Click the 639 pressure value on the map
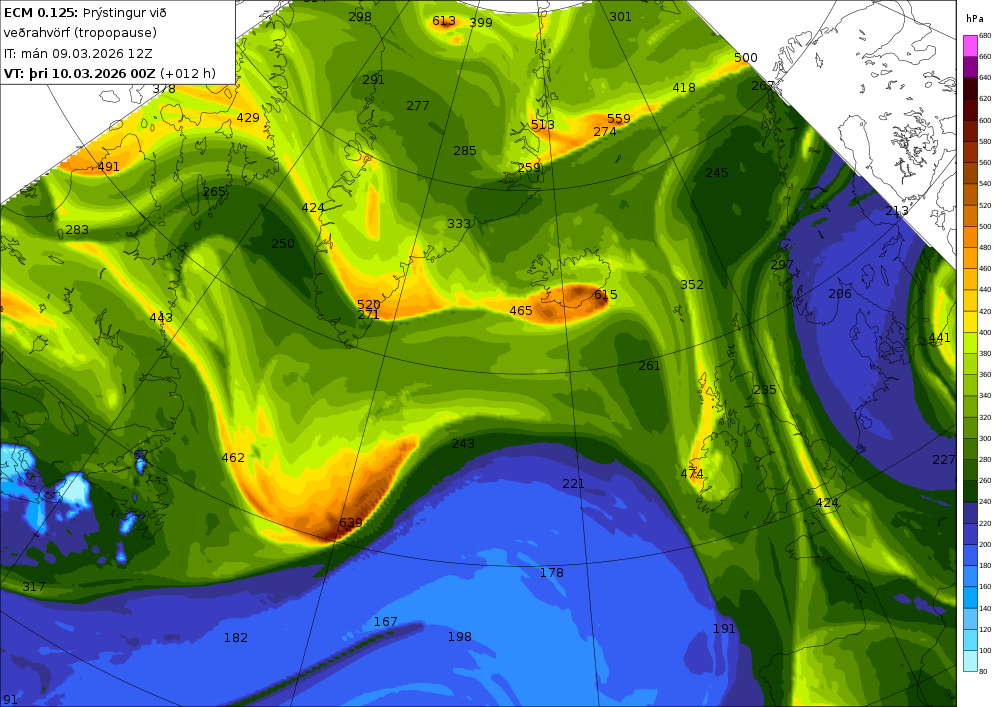Image resolution: width=1000 pixels, height=707 pixels. pyautogui.click(x=350, y=523)
